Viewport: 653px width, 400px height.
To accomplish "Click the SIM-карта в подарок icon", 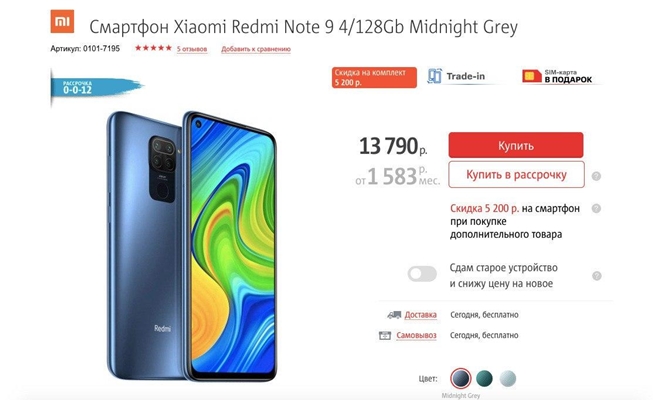I will (532, 76).
